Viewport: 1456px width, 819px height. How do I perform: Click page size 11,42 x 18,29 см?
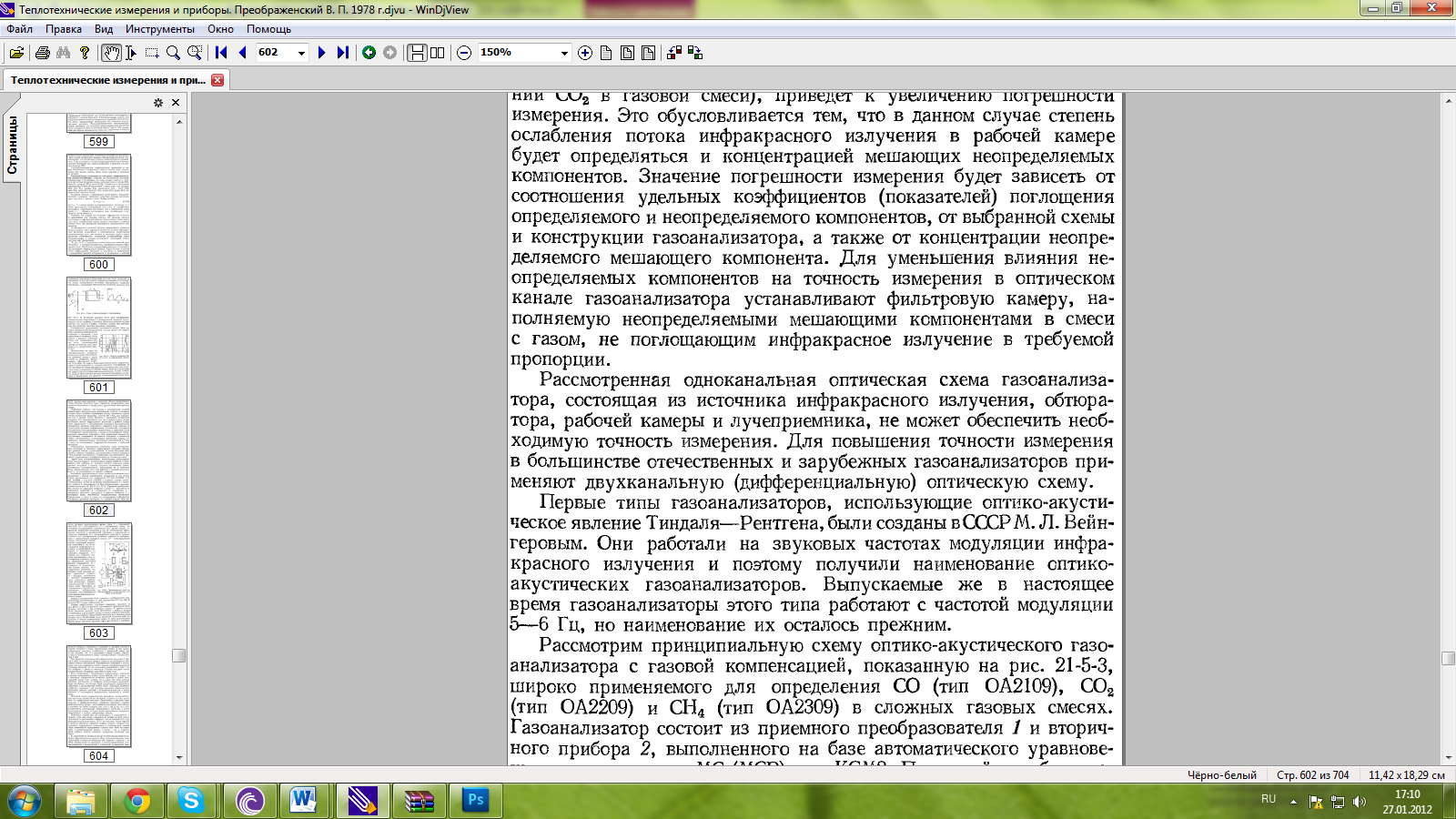pos(1406,775)
